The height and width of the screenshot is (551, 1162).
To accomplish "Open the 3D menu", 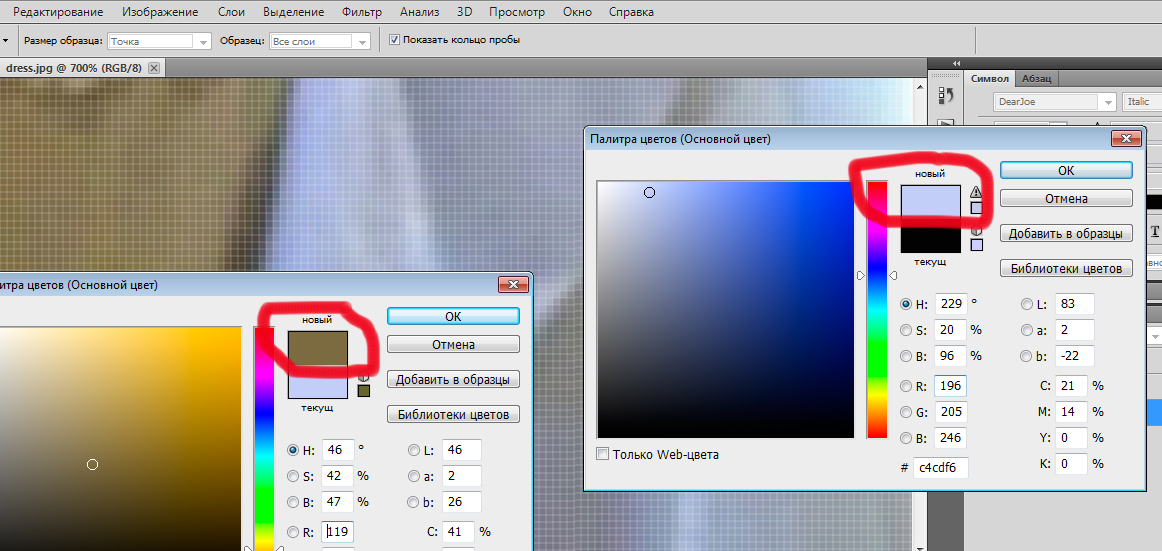I will point(465,12).
